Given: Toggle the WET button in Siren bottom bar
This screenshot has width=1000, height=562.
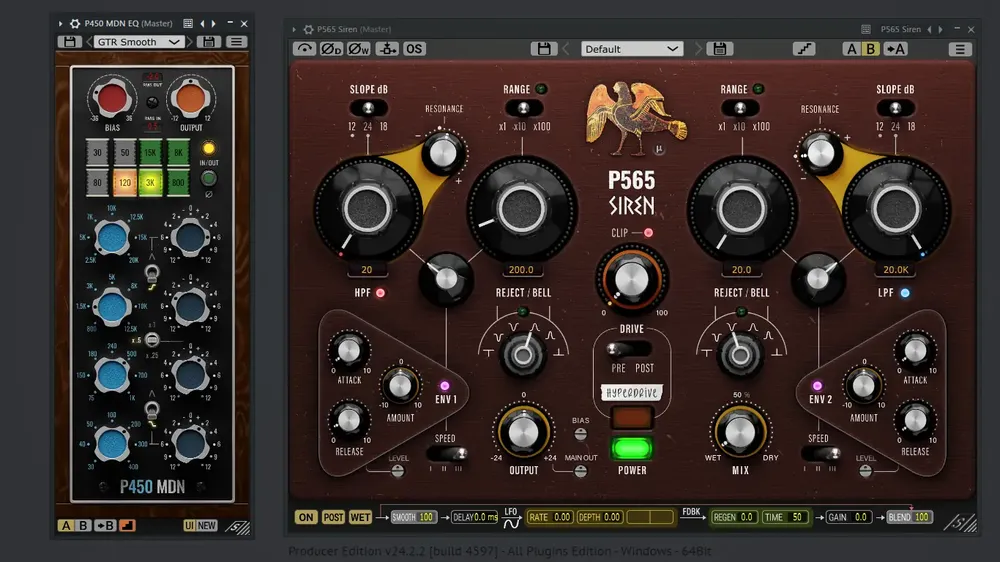Looking at the screenshot, I should coord(360,517).
